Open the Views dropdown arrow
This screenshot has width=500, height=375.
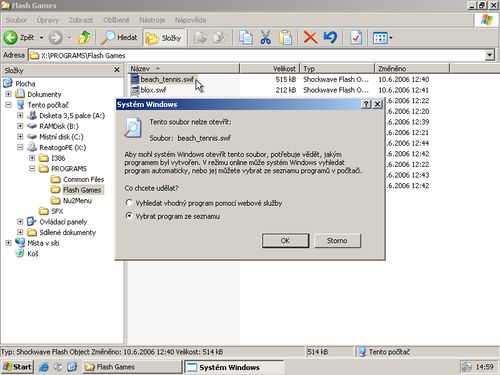[391, 38]
